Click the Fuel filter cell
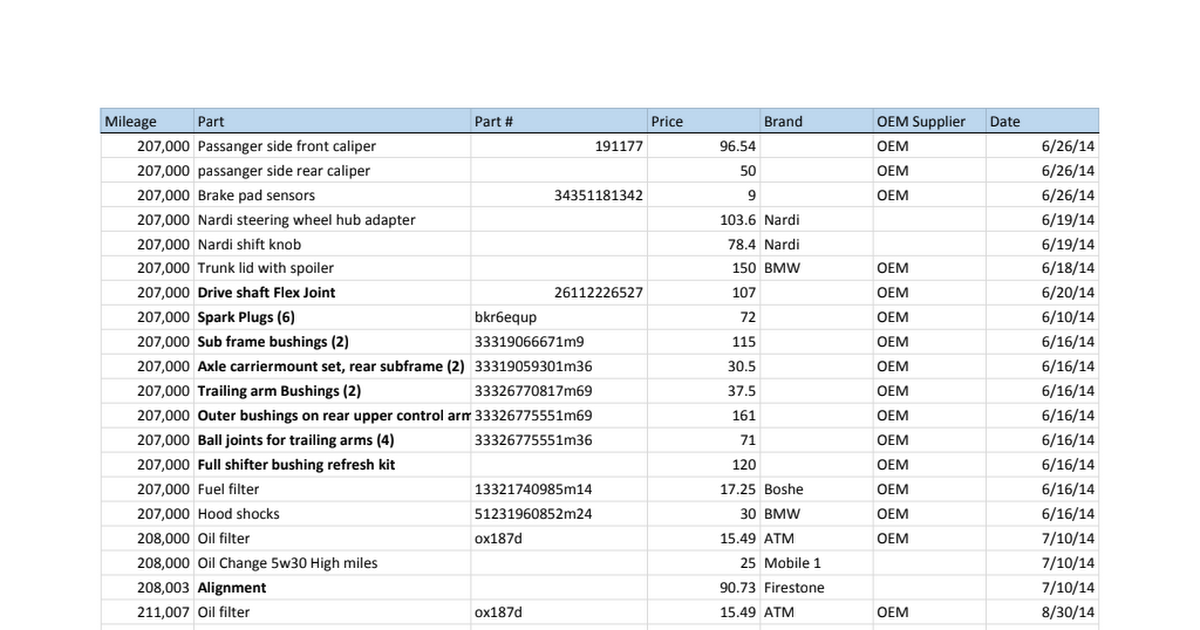 click(x=332, y=489)
